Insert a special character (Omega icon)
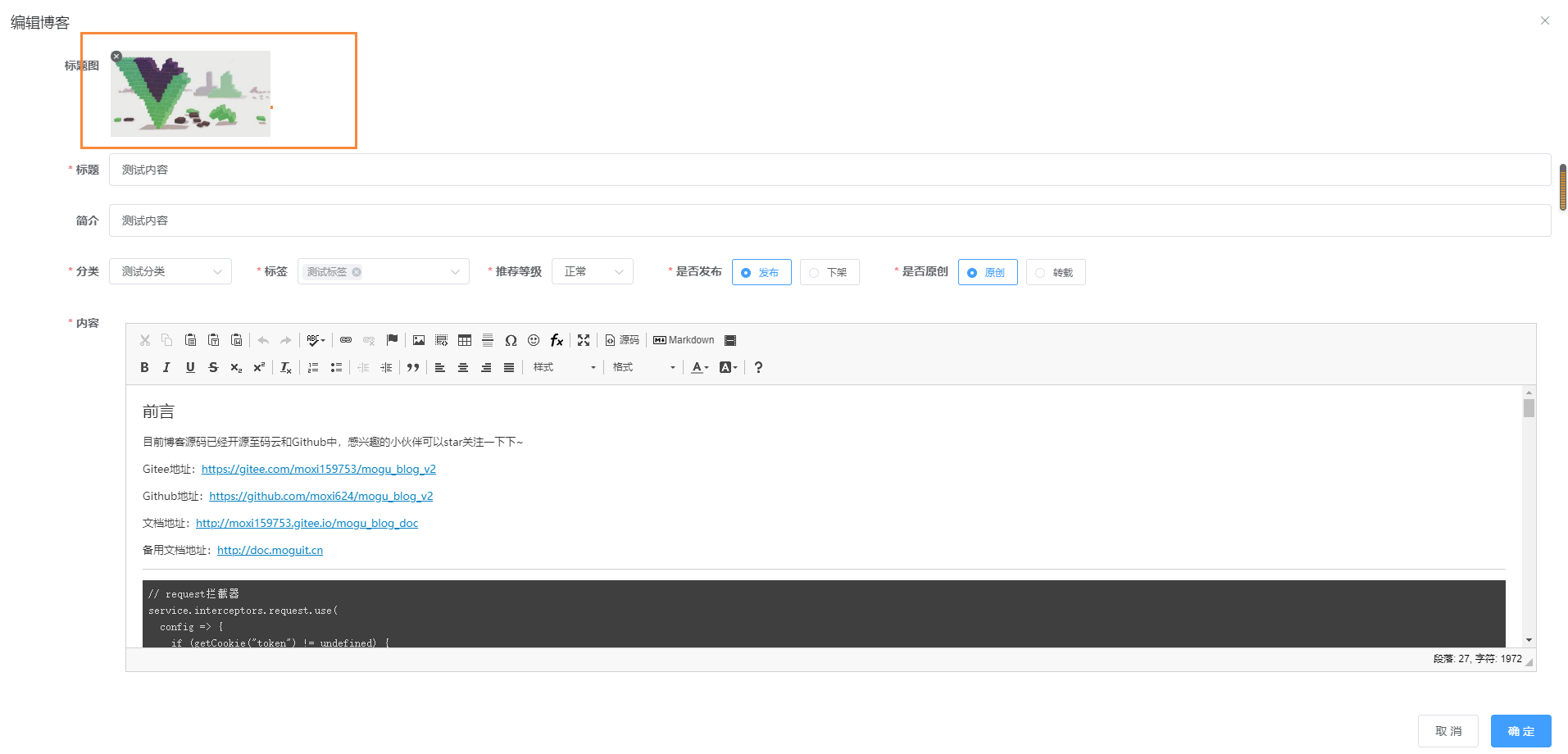This screenshot has height=754, width=1568. pos(511,340)
